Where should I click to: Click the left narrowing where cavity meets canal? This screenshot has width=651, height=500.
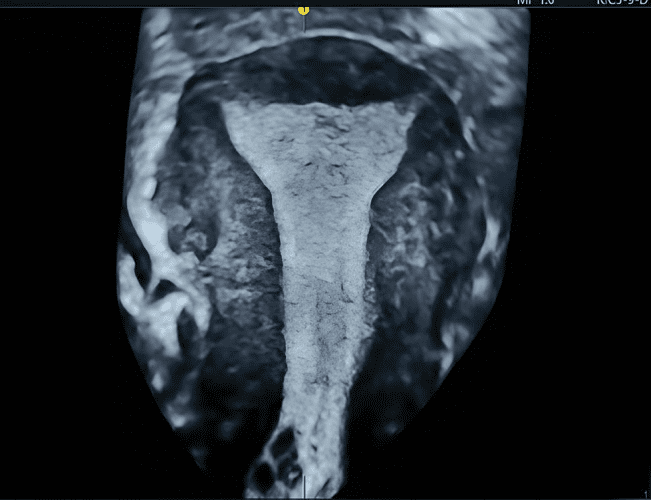coord(268,200)
